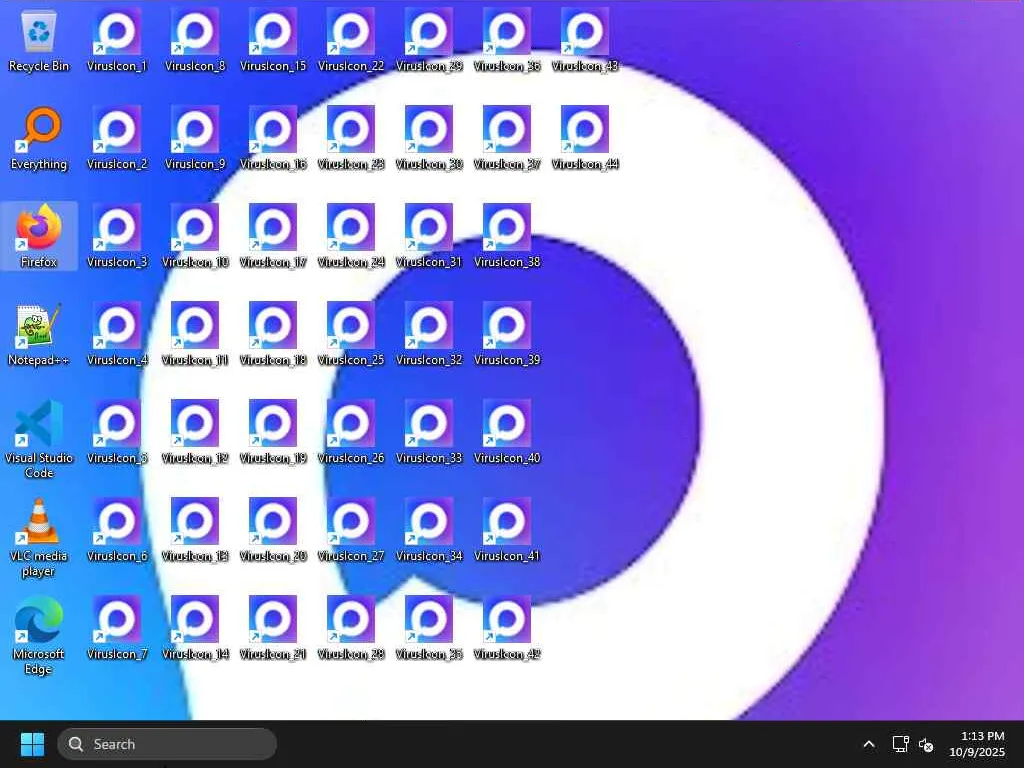Click the VirusIcon_39 shortcut
Viewport: 1024px width, 768px height.
[x=507, y=334]
